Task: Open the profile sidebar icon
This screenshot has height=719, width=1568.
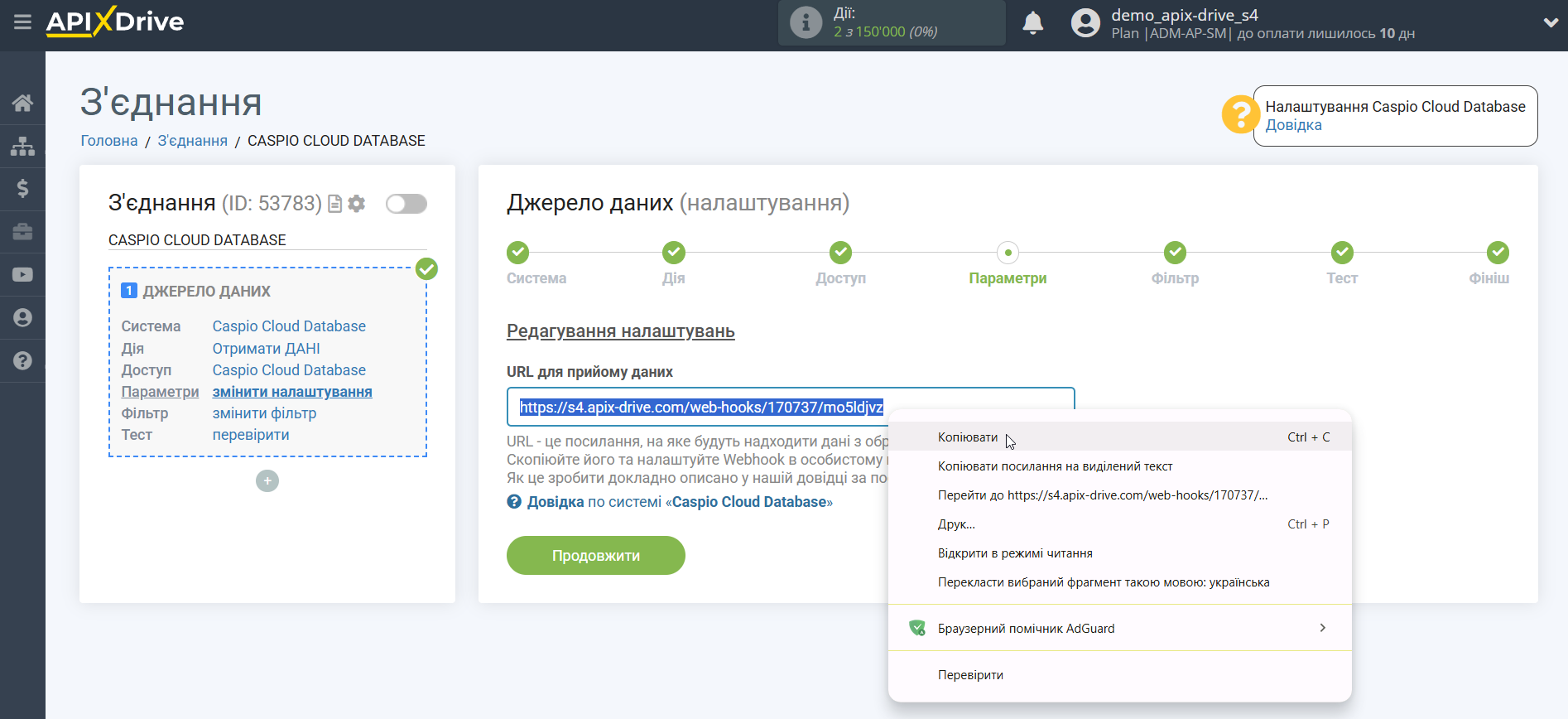Action: pyautogui.click(x=22, y=318)
